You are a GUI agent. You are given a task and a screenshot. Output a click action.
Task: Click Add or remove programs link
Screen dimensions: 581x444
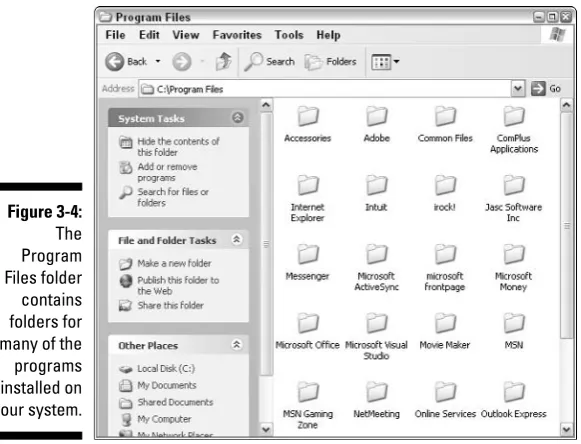(167, 172)
